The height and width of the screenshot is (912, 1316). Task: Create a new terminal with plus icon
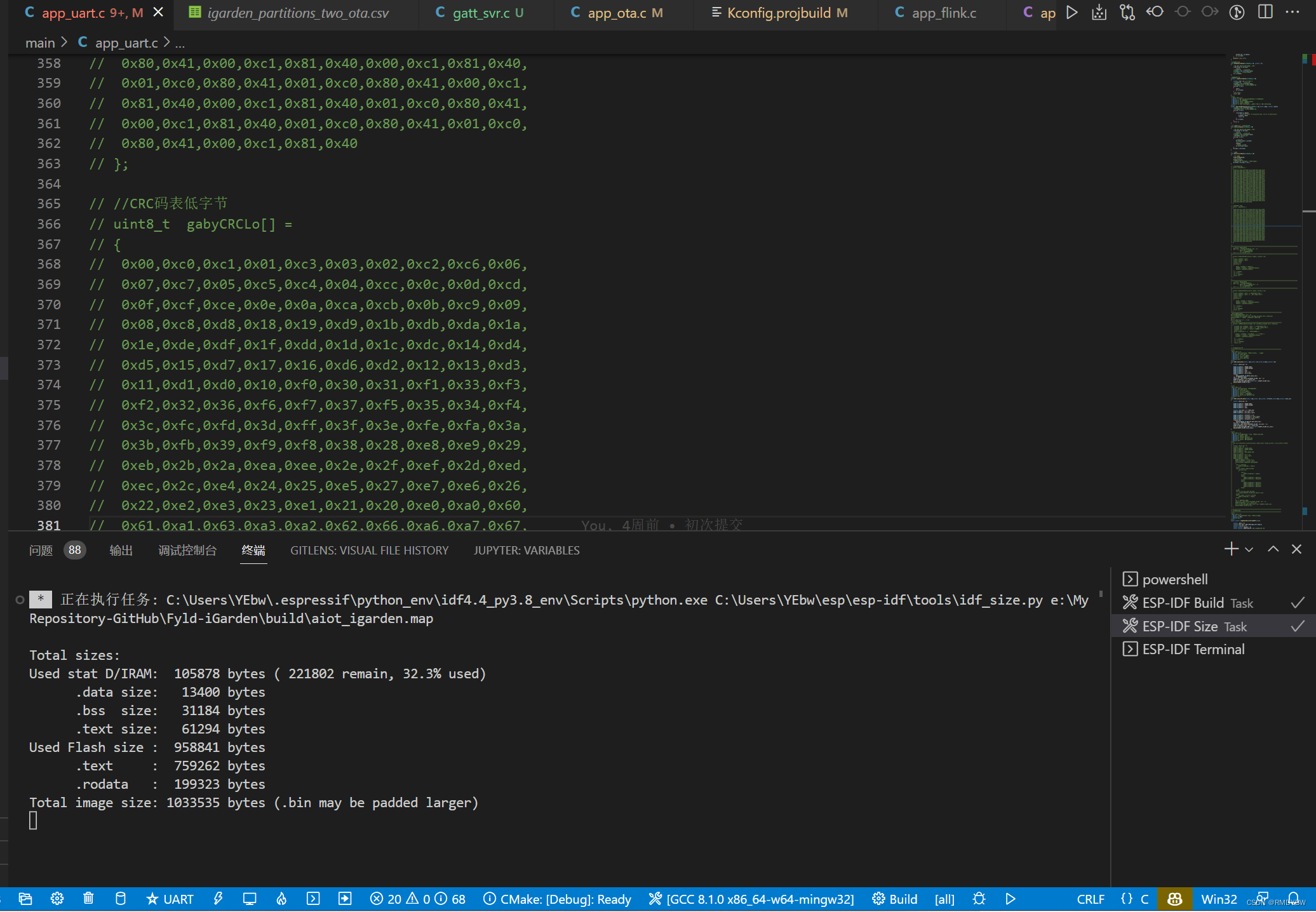(1231, 549)
